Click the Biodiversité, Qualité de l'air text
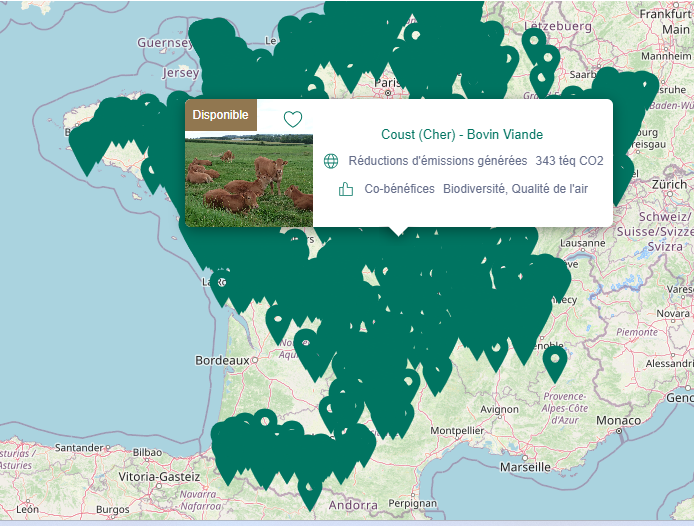 tap(515, 189)
